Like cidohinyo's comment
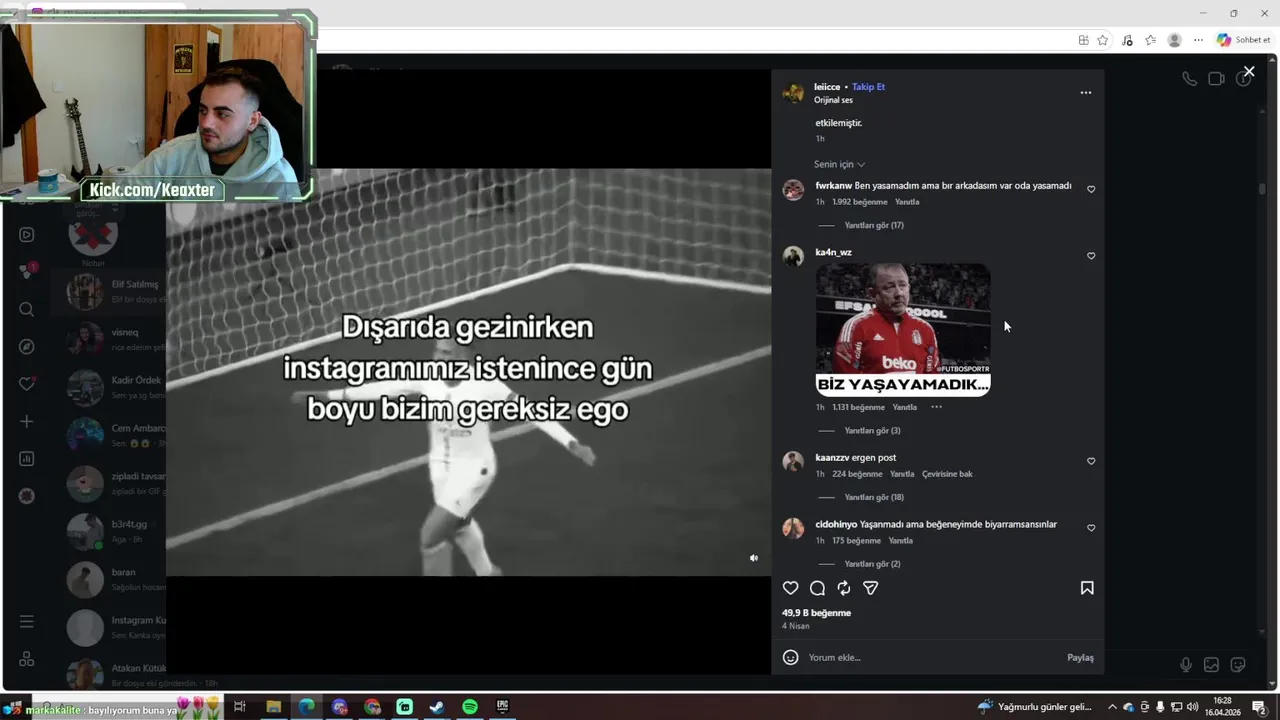Image resolution: width=1280 pixels, height=720 pixels. coord(1091,528)
